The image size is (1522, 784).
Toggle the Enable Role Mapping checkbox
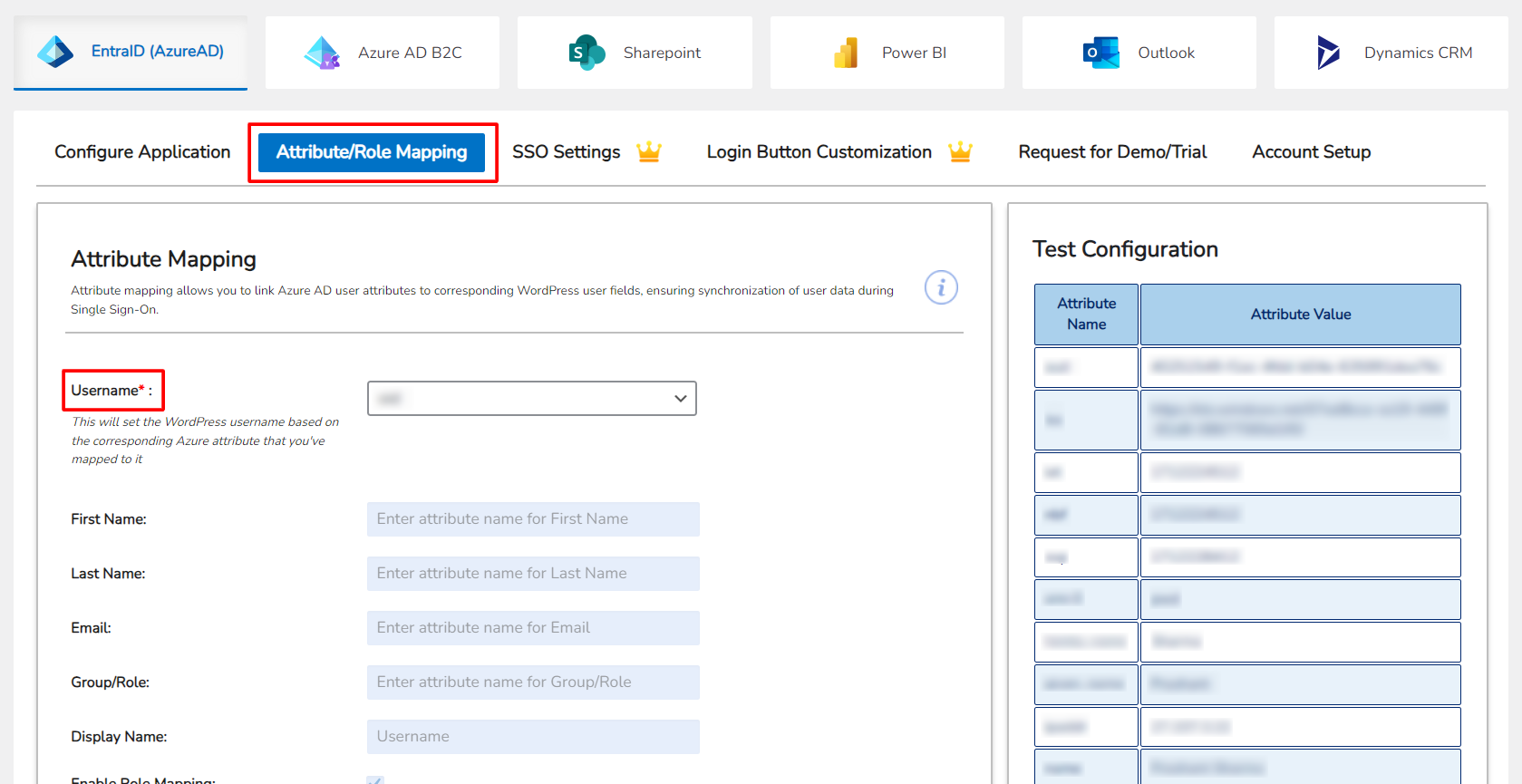pos(375,779)
